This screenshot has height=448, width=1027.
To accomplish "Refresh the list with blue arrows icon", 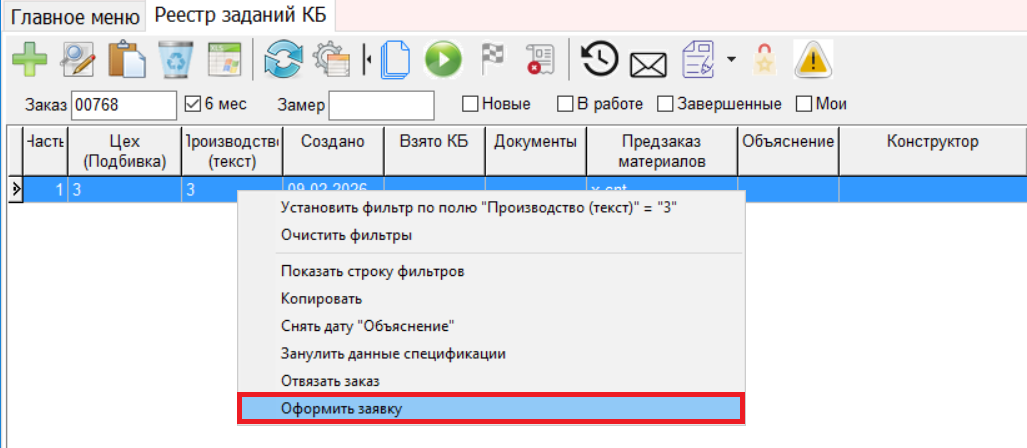I will (283, 59).
